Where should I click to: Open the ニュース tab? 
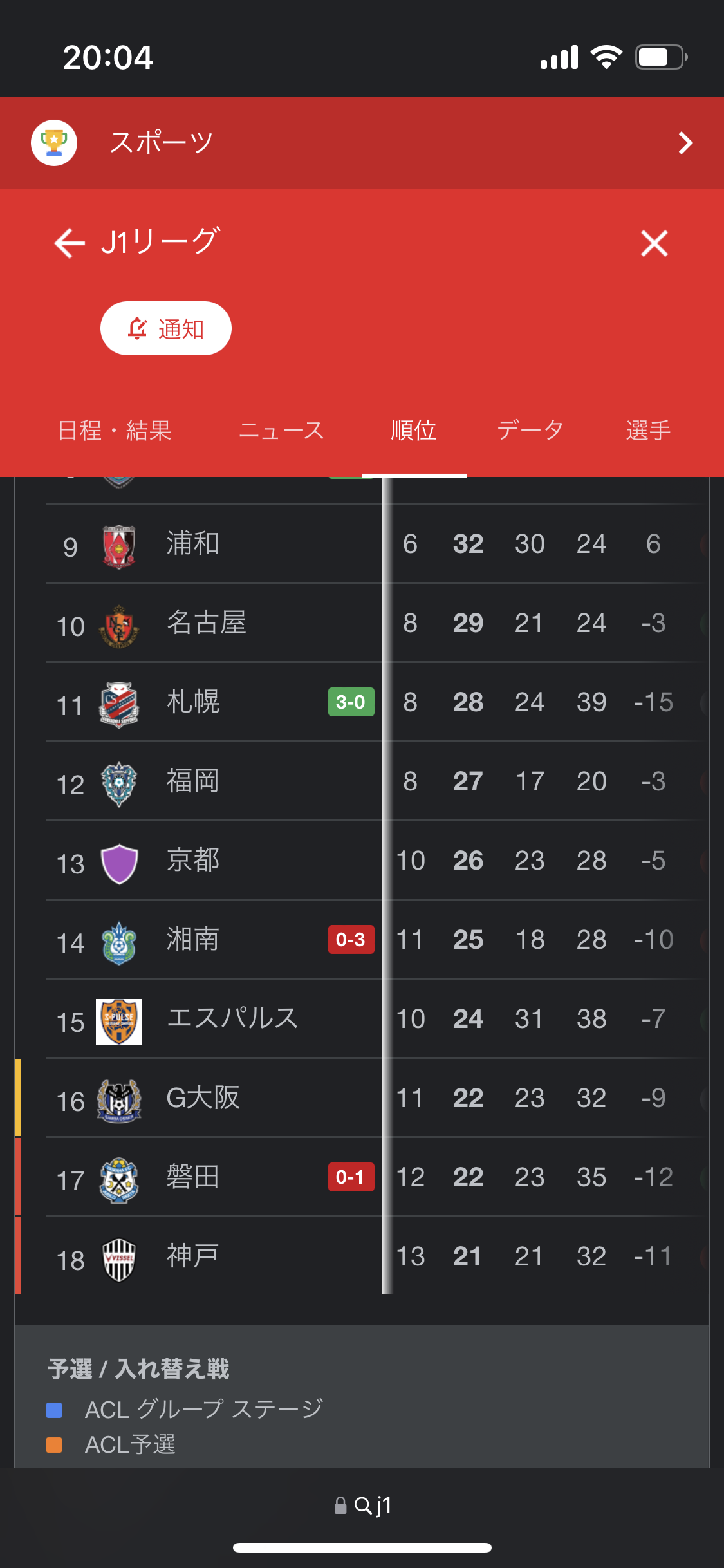(281, 430)
